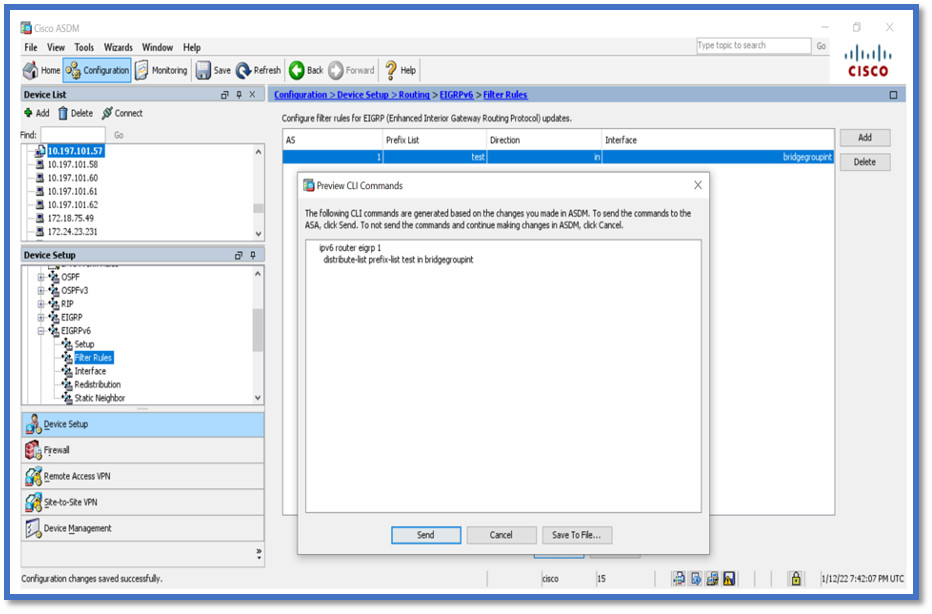Click the Home toolbar icon
The height and width of the screenshot is (614, 932).
pyautogui.click(x=41, y=70)
